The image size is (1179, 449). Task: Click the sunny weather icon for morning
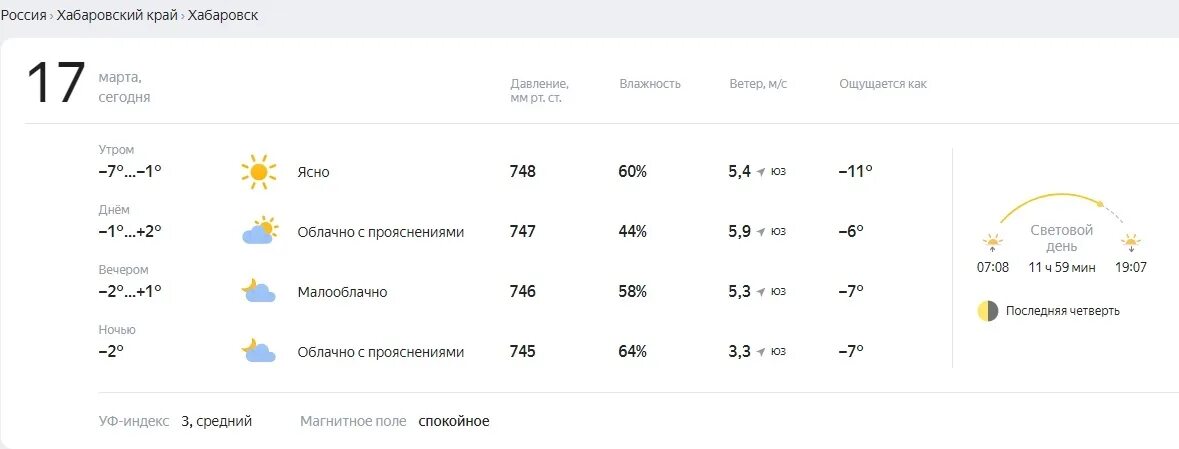(x=259, y=172)
